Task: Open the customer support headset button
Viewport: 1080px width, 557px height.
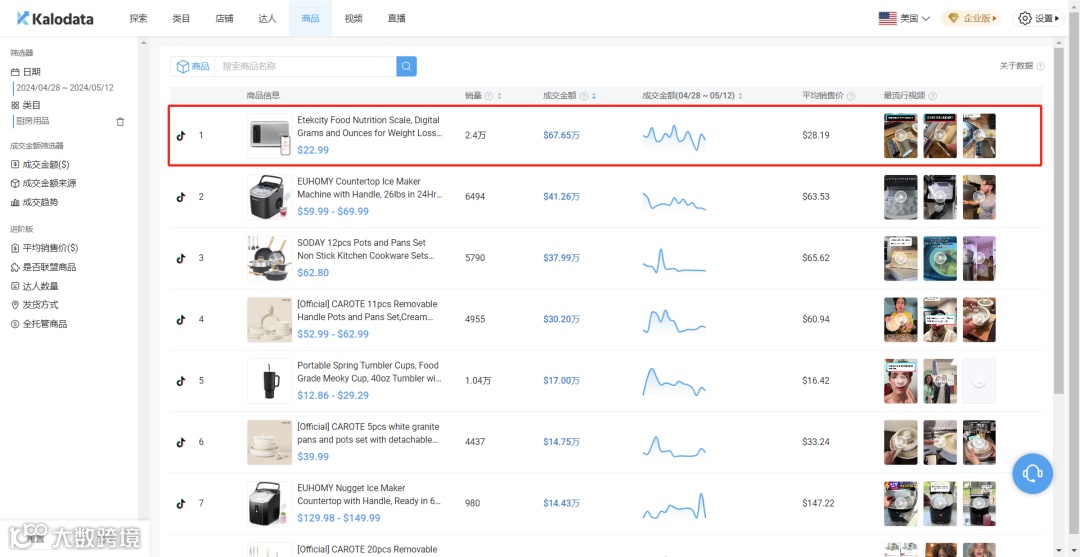Action: (1032, 474)
